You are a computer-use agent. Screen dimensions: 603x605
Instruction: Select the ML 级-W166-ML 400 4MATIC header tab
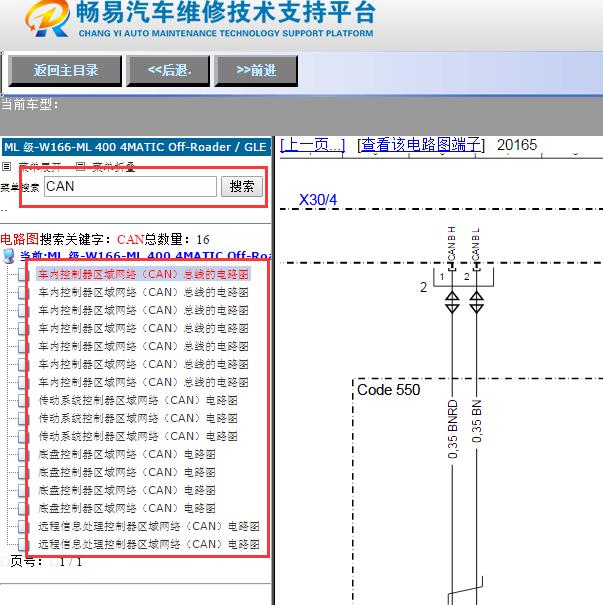pyautogui.click(x=136, y=147)
